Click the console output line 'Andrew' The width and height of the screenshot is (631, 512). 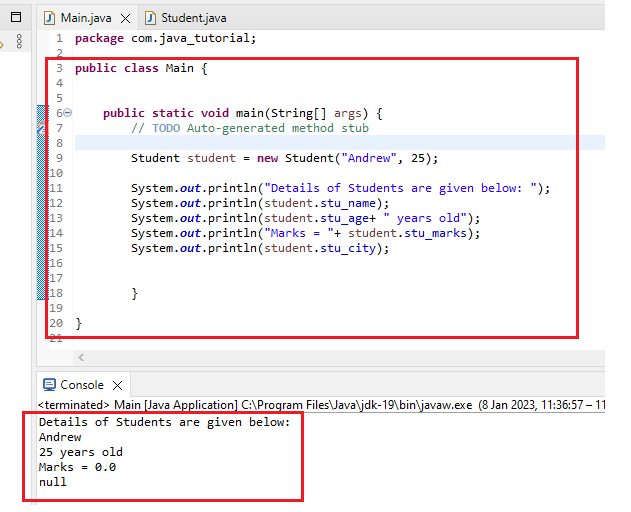(60, 437)
